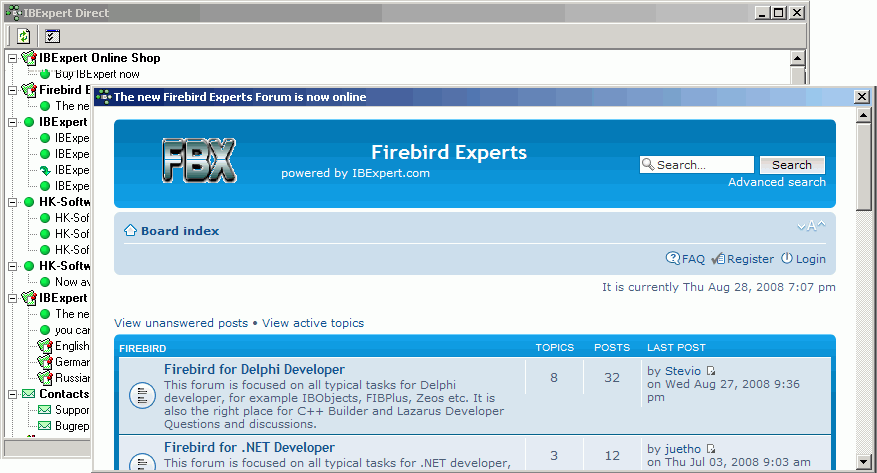Screen dimensions: 877x473
Task: Click the magnifier icon in search box
Action: (x=648, y=164)
